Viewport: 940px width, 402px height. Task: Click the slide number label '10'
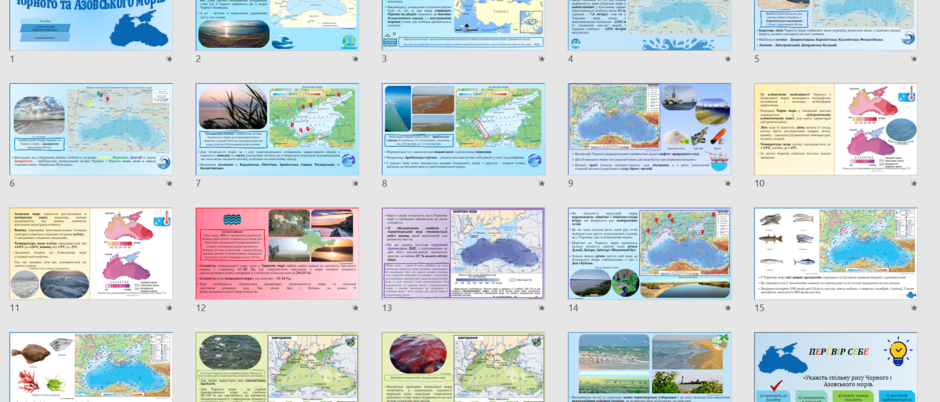760,183
